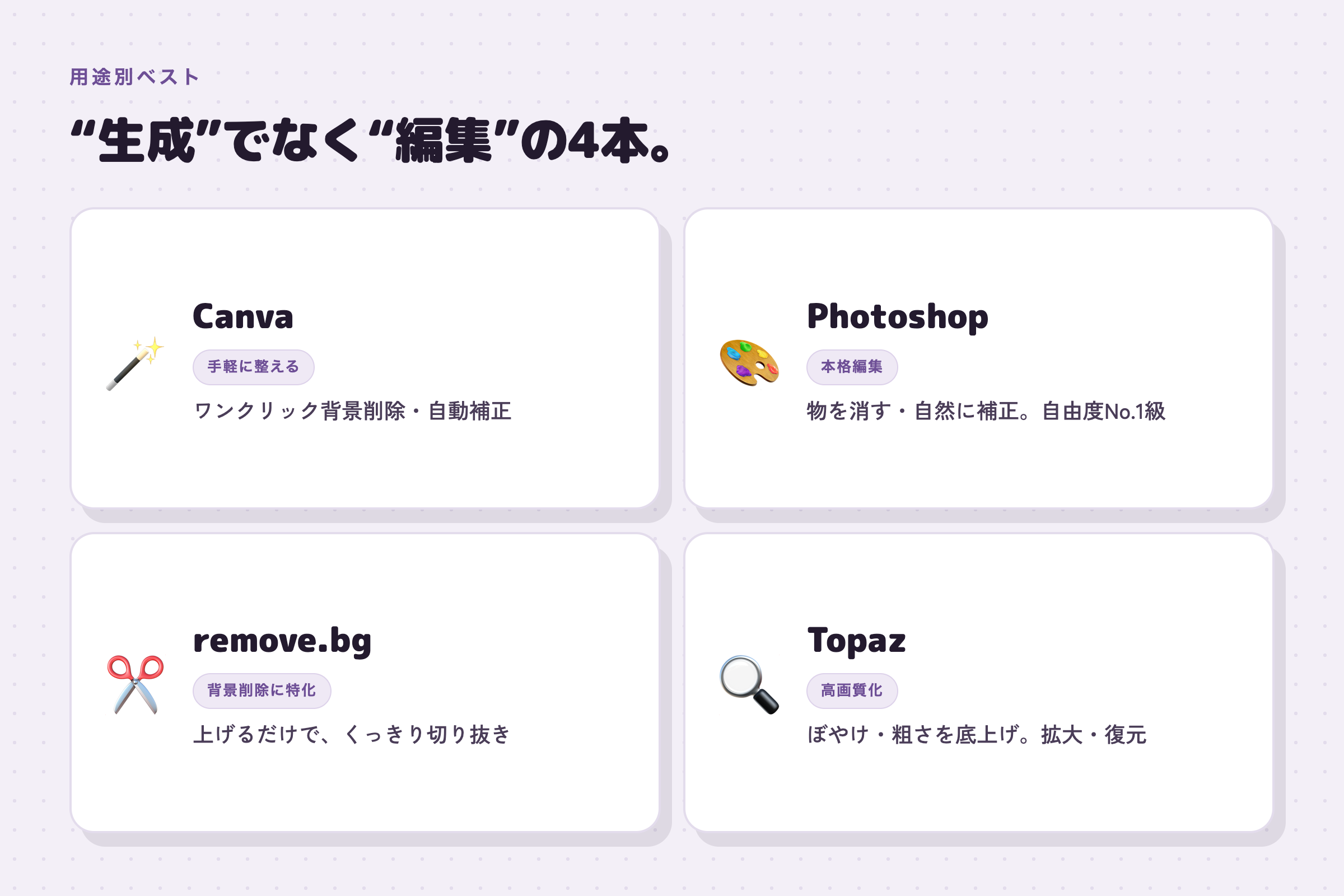Click the red scissors icon beside remove.bg
The width and height of the screenshot is (1344, 896).
[136, 685]
